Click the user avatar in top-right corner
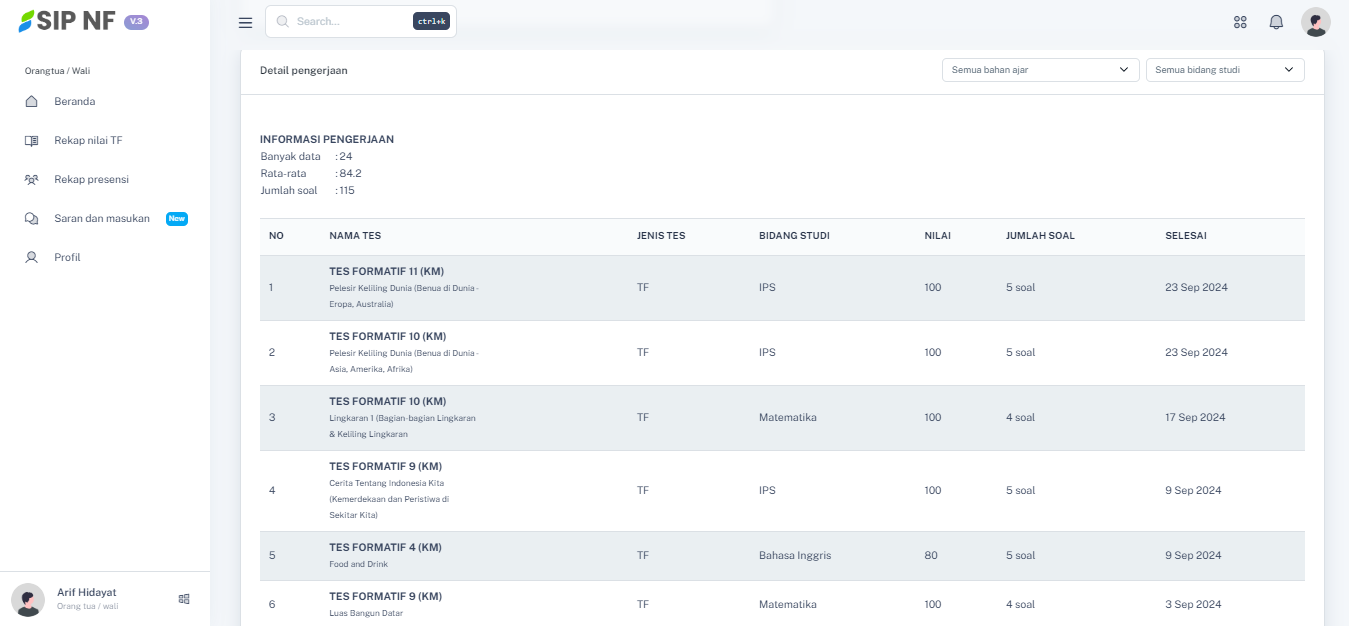This screenshot has width=1349, height=626. click(1315, 22)
